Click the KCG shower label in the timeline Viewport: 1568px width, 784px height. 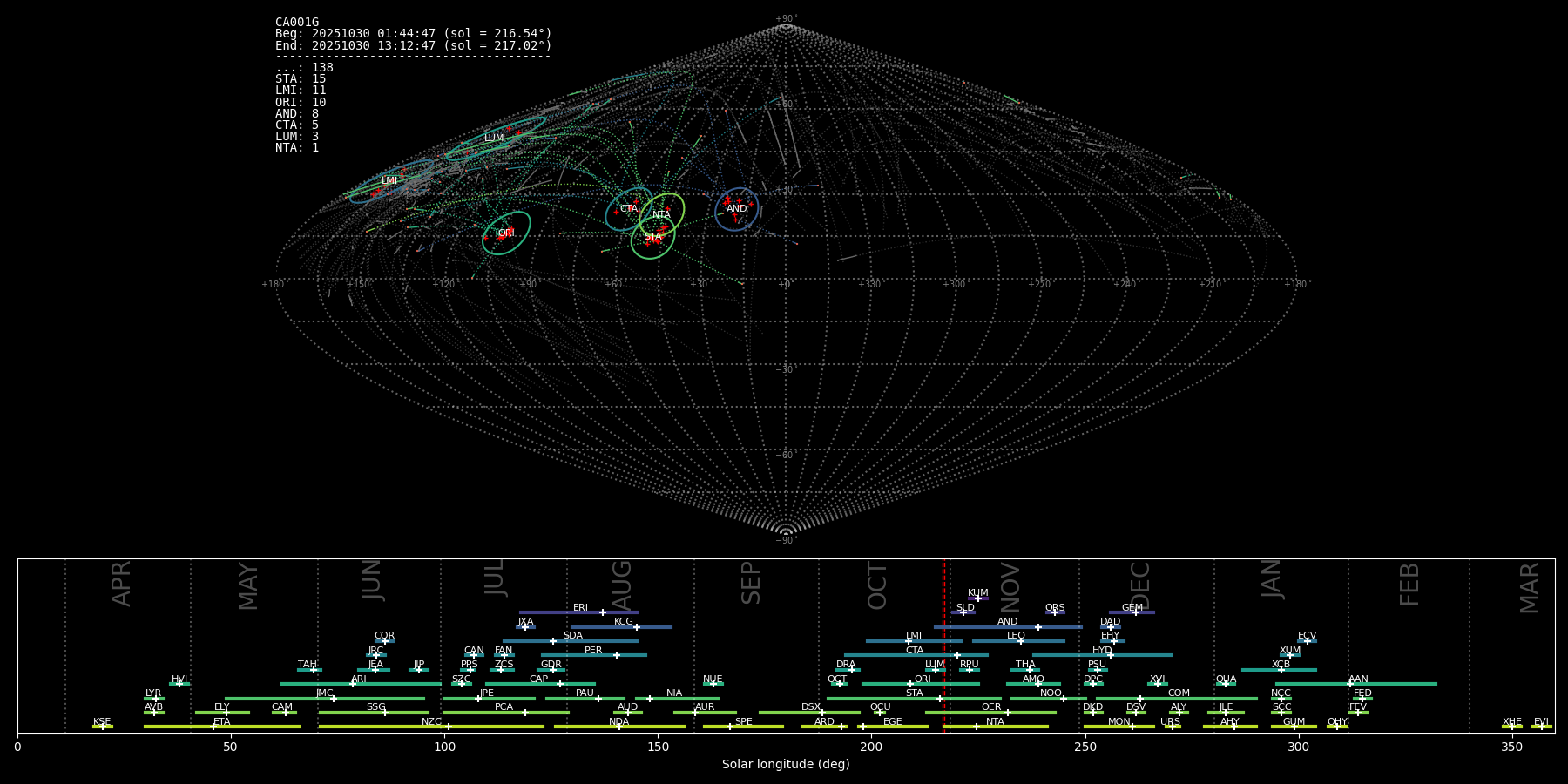pyautogui.click(x=624, y=622)
